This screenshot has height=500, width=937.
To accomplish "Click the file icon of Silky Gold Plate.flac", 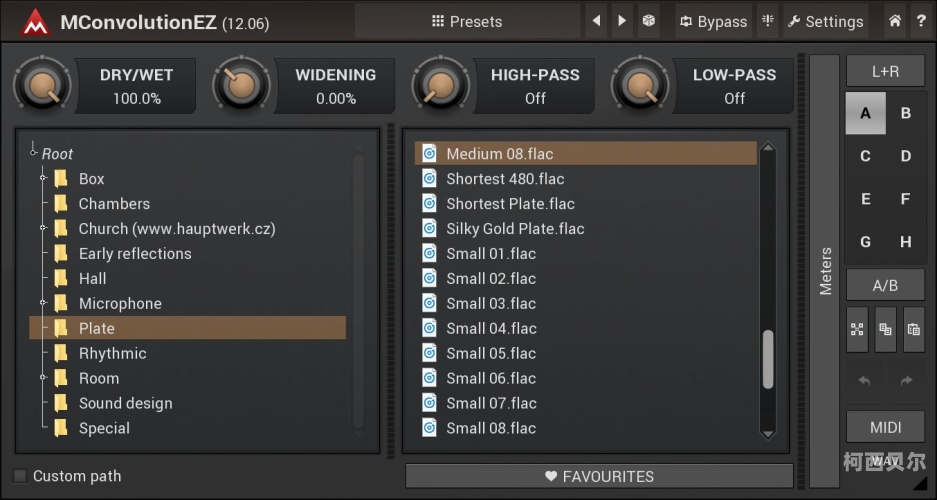I will pos(429,228).
